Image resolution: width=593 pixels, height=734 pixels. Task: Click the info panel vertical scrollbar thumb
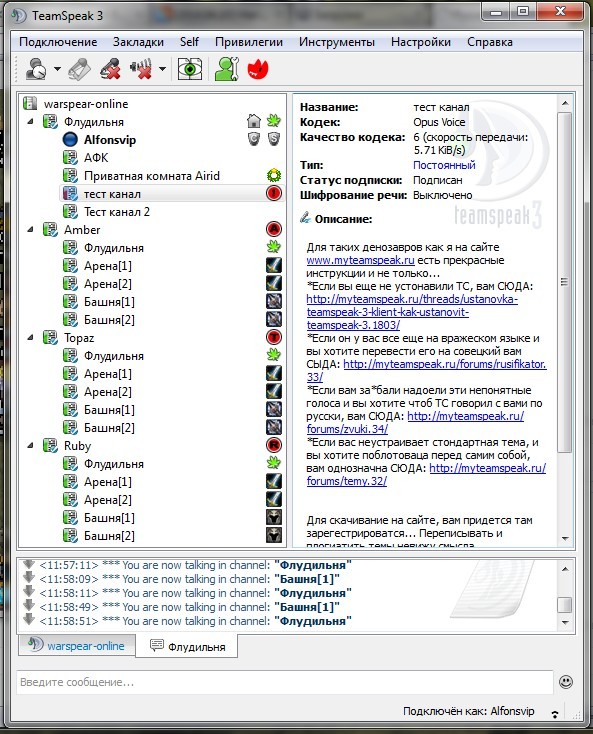pos(565,282)
